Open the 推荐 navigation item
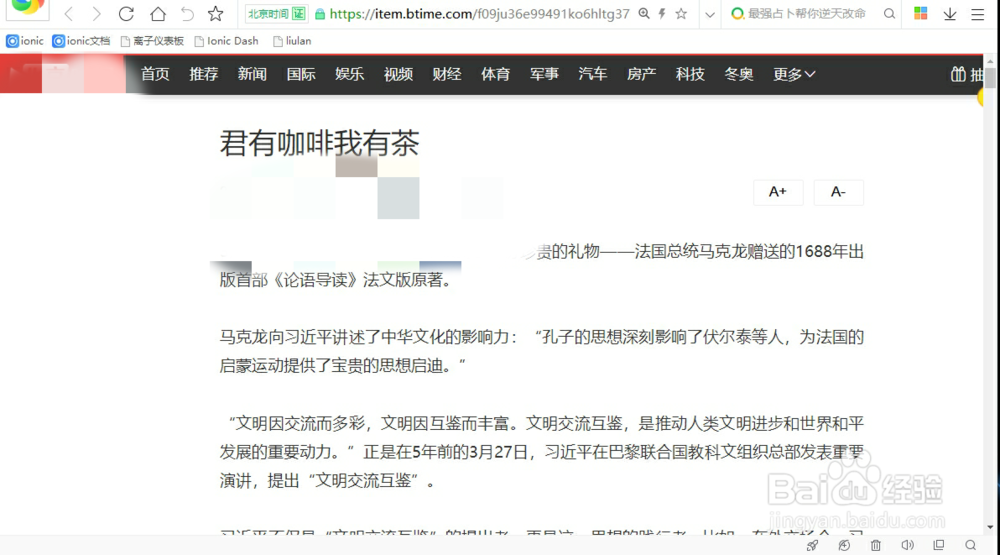The width and height of the screenshot is (1000, 555). tap(203, 74)
